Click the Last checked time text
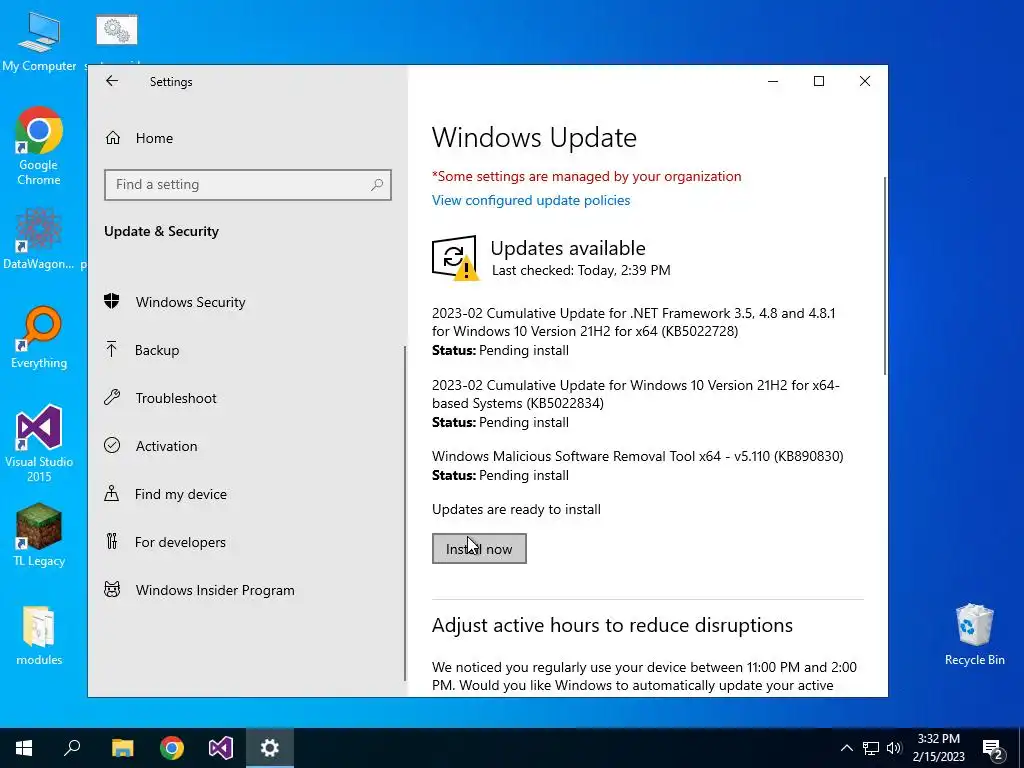 pos(581,270)
